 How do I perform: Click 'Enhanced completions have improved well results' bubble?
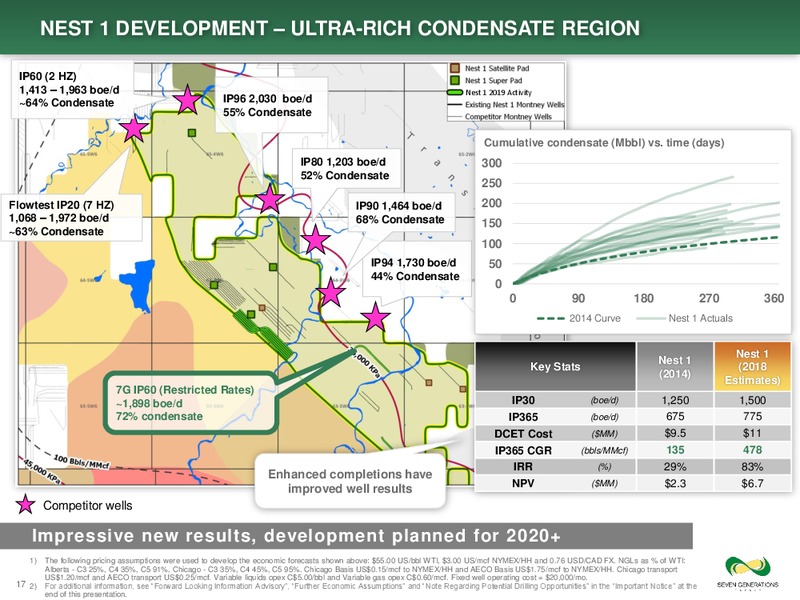tap(350, 481)
